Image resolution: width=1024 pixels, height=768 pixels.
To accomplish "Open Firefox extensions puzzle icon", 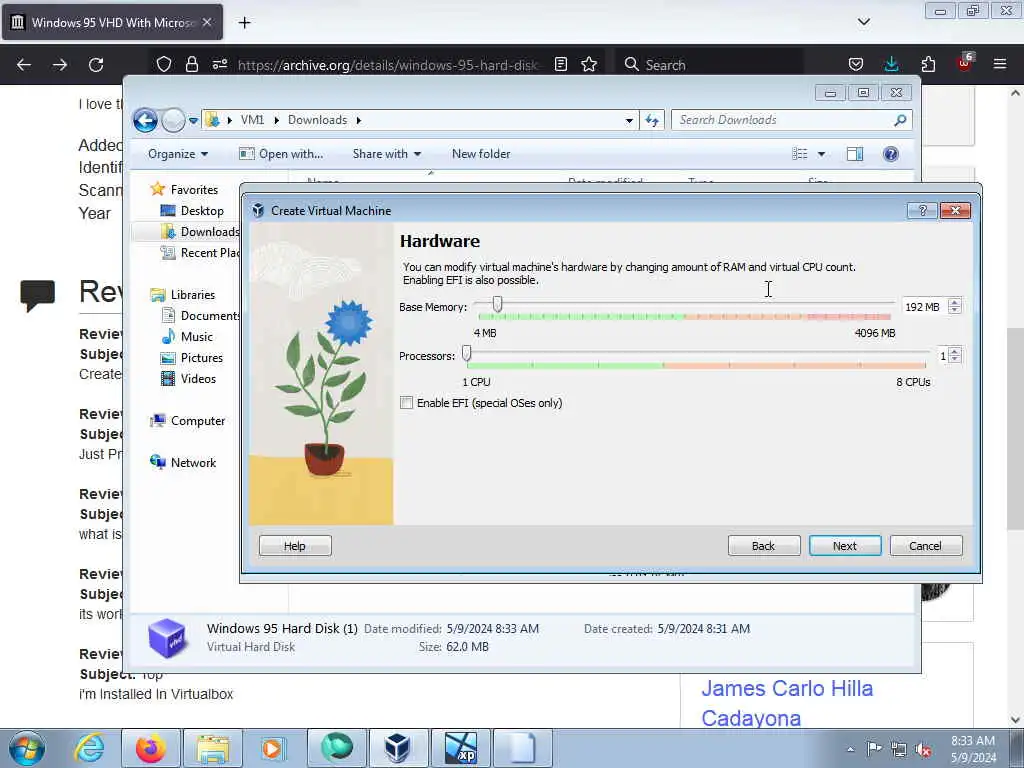I will point(928,64).
